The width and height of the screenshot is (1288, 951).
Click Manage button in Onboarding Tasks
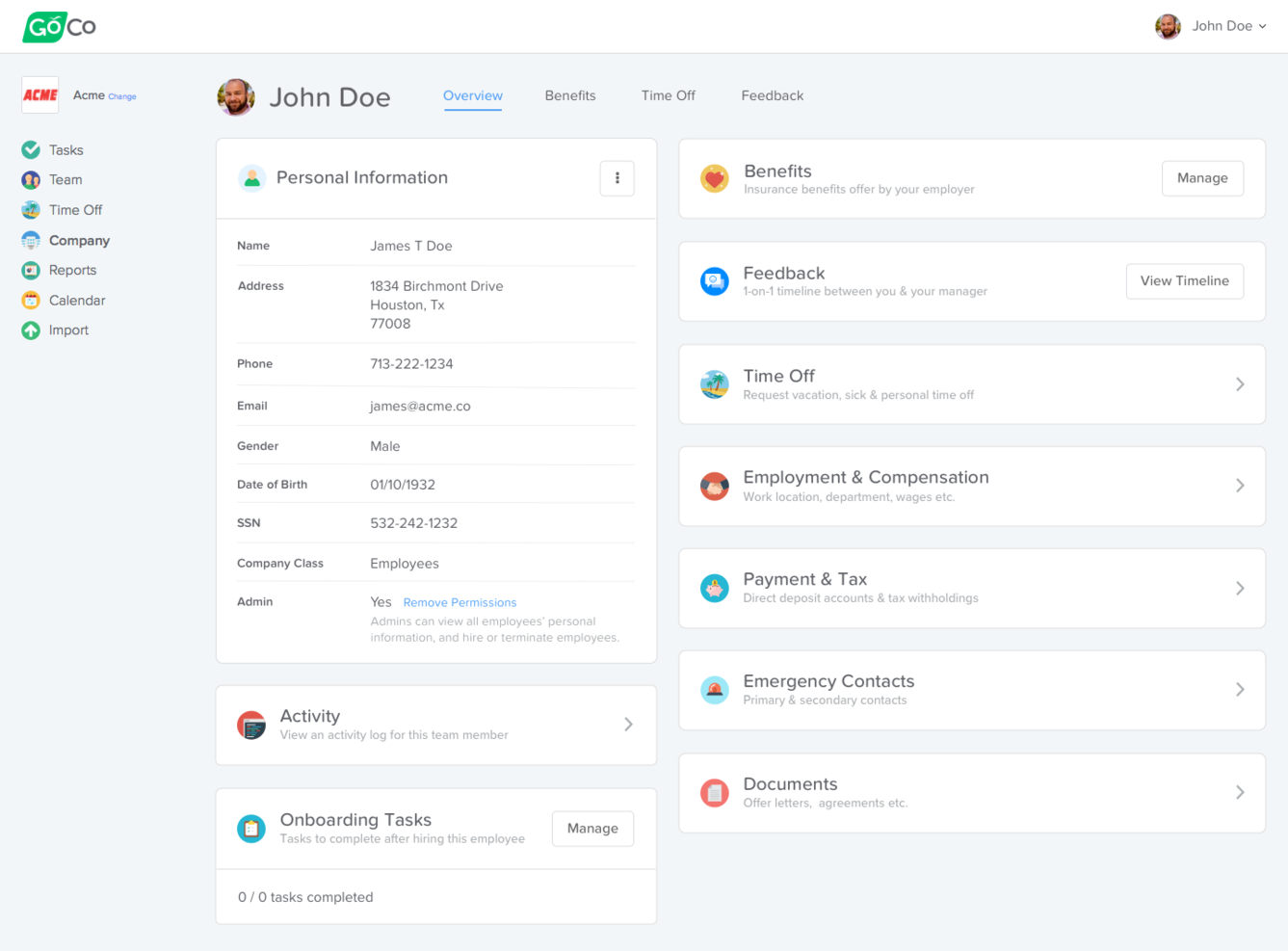(592, 829)
